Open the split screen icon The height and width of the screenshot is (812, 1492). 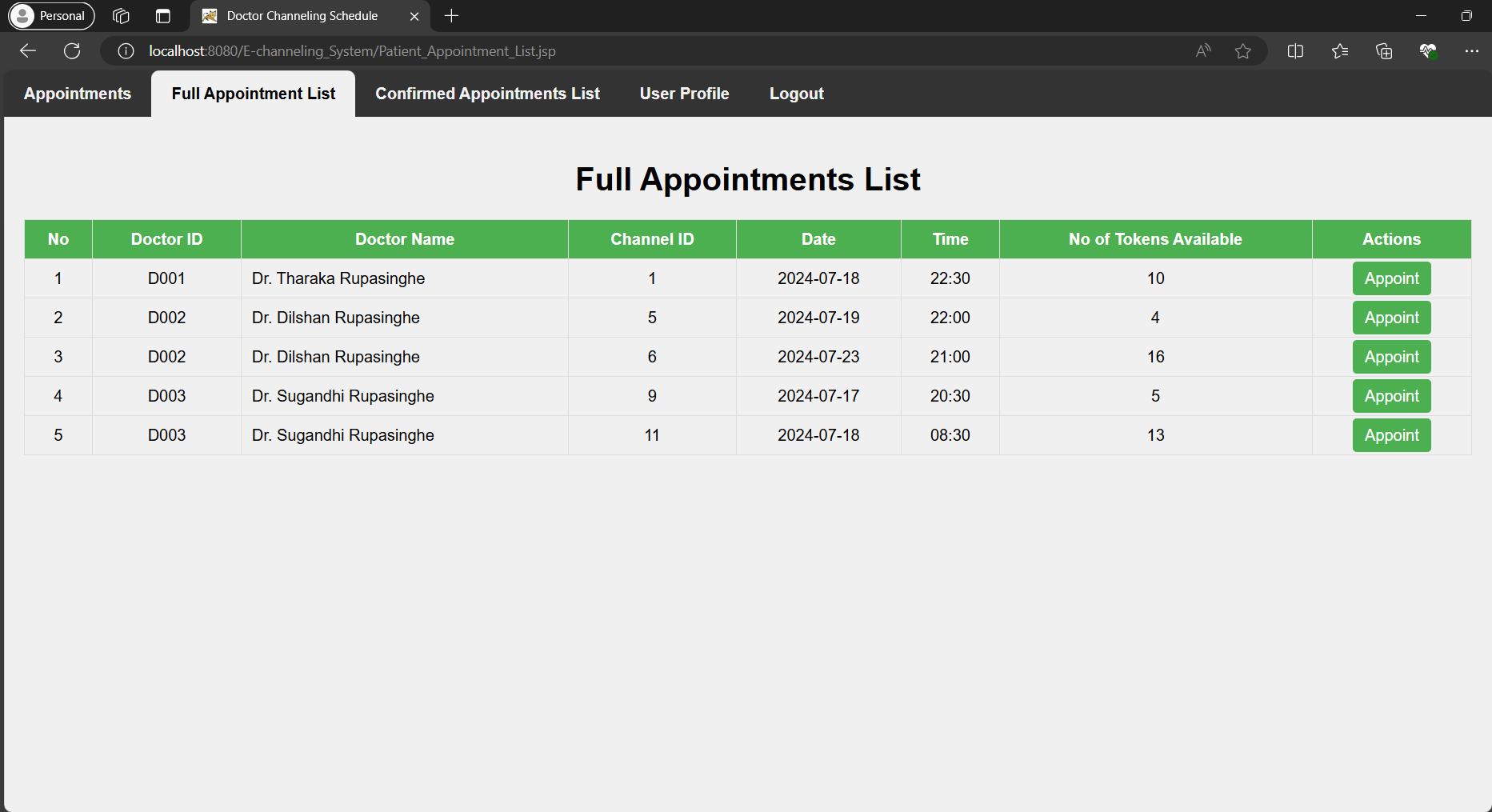[x=1295, y=51]
